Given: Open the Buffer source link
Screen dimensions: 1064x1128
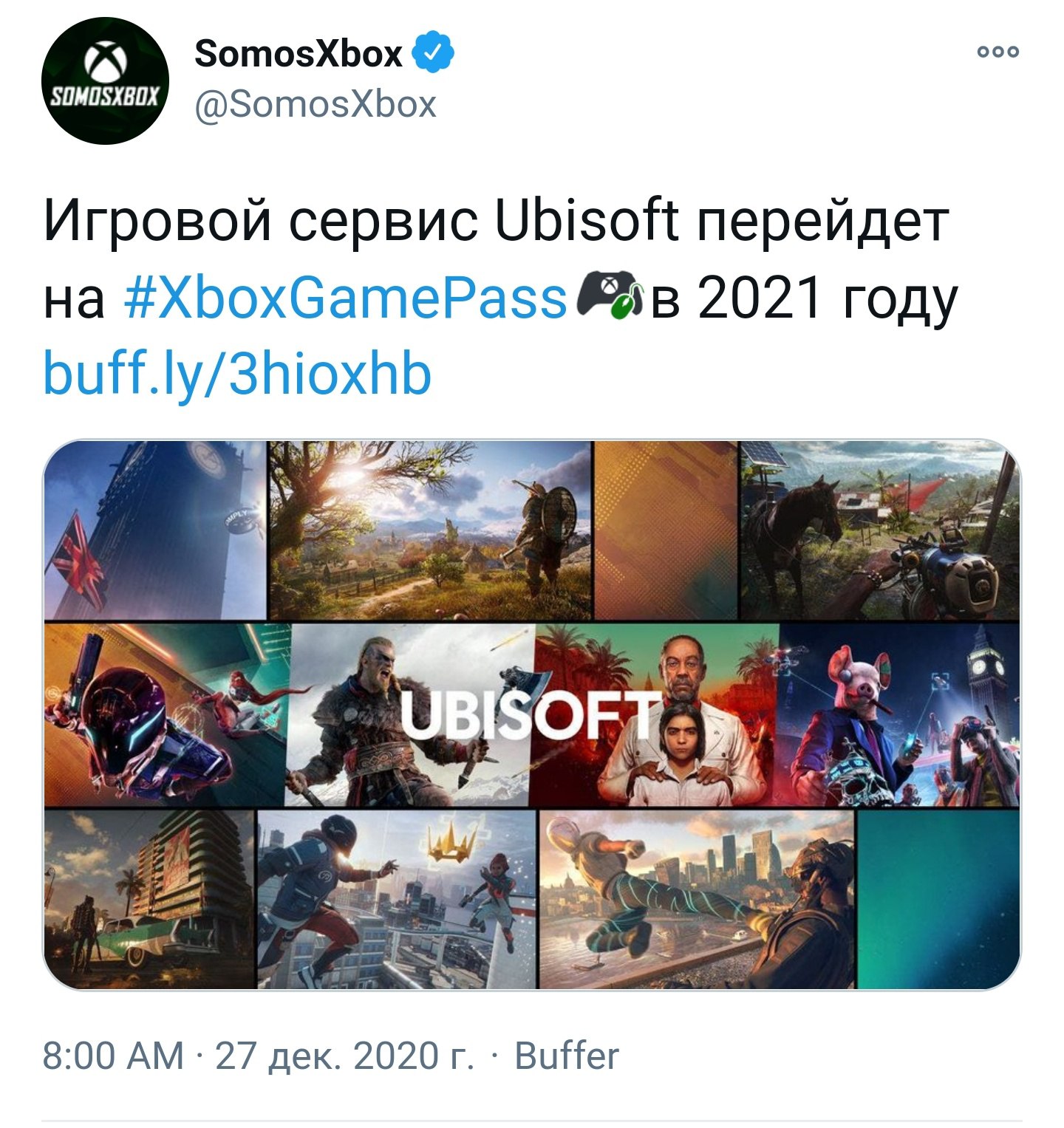Looking at the screenshot, I should coord(567,1056).
